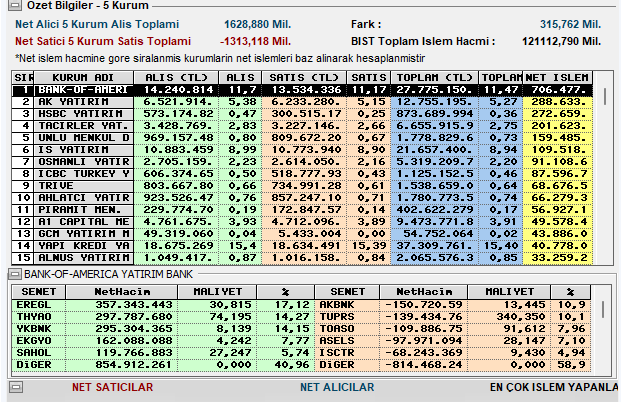Click net hacim value 357.343.443 for EREGL

(122, 305)
